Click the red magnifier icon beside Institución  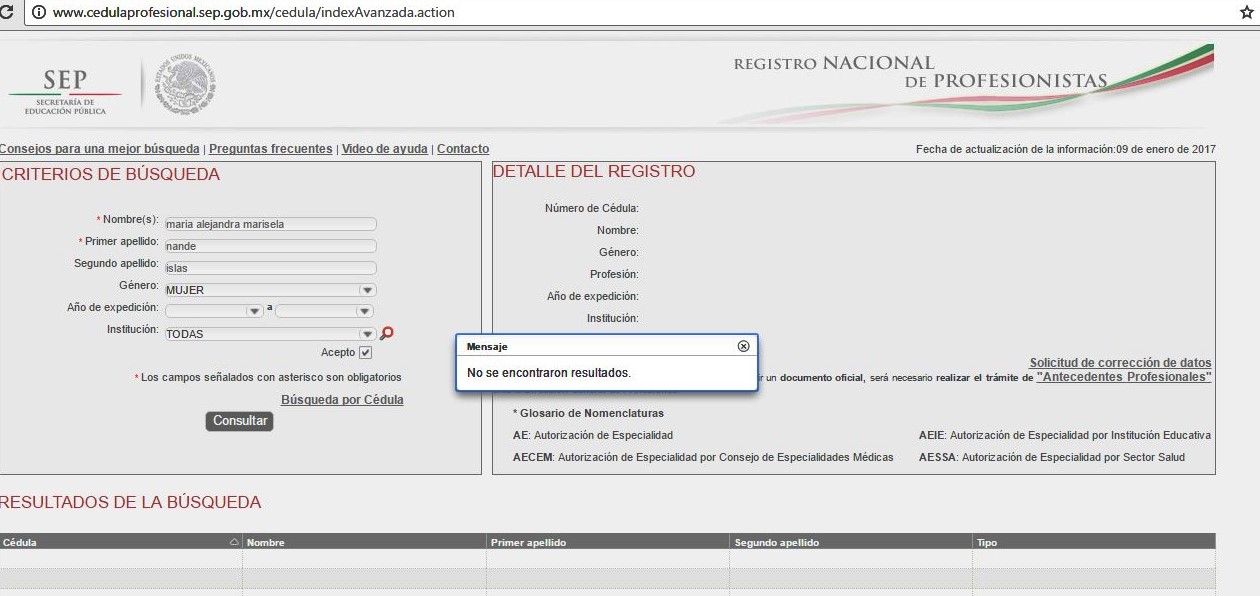[387, 334]
